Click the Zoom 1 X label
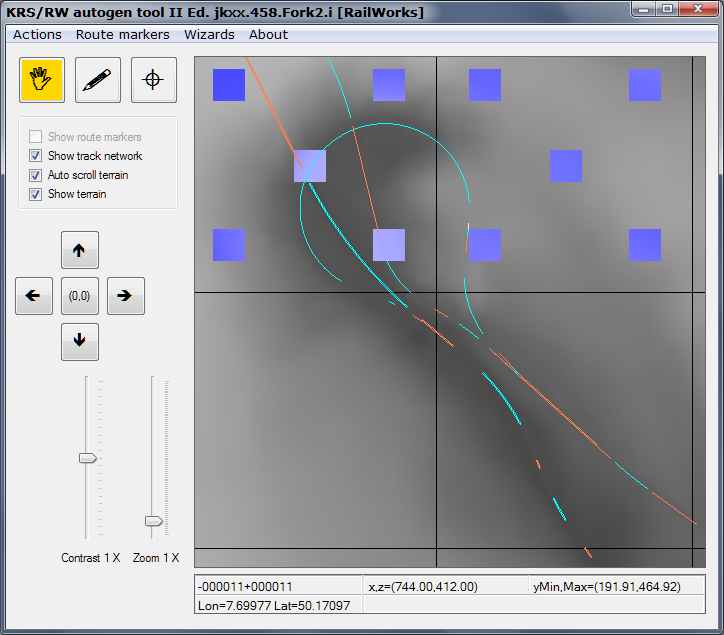 coord(156,558)
